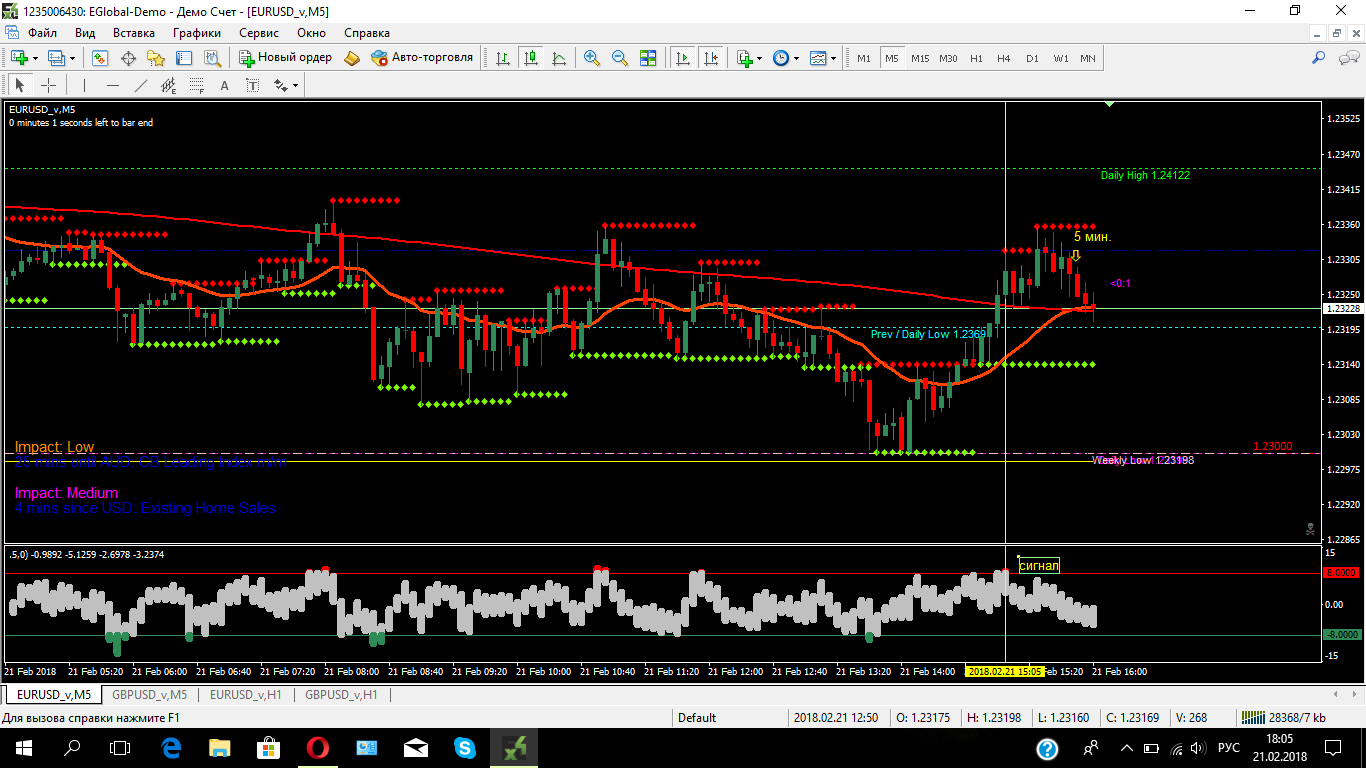Screen dimensions: 1366x768
Task: Select the H4 timeframe button
Action: click(1004, 58)
